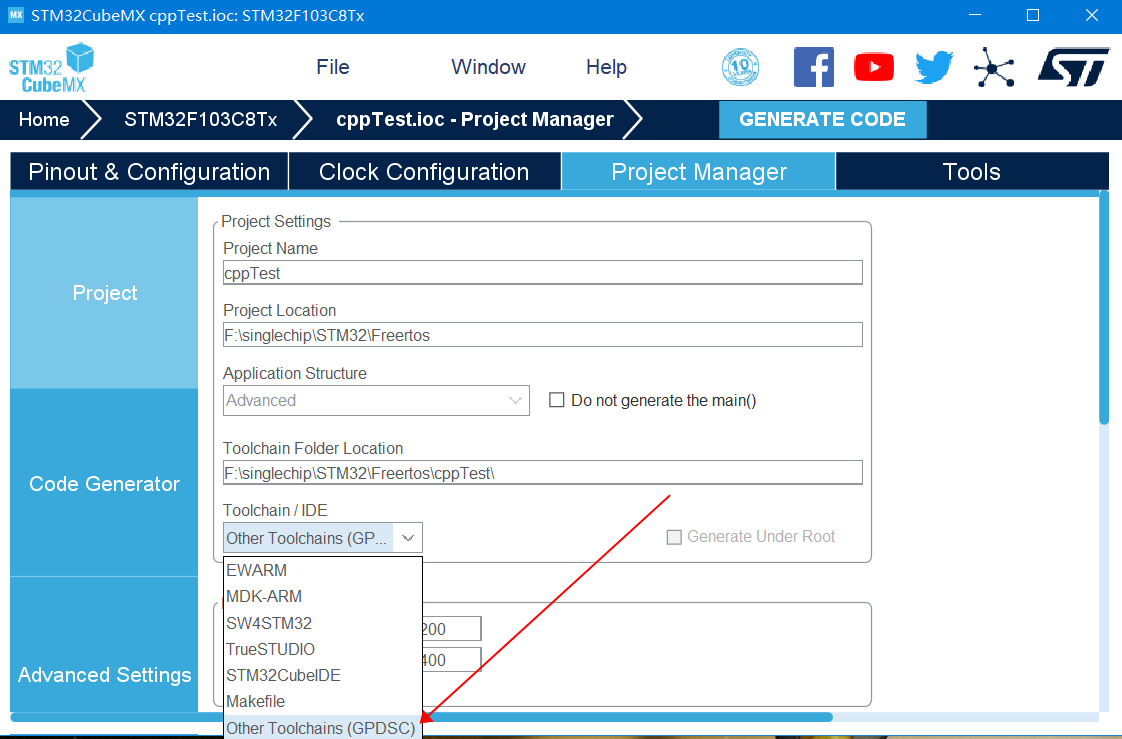Click the field ending in 200
Image resolution: width=1122 pixels, height=739 pixels.
tap(451, 629)
